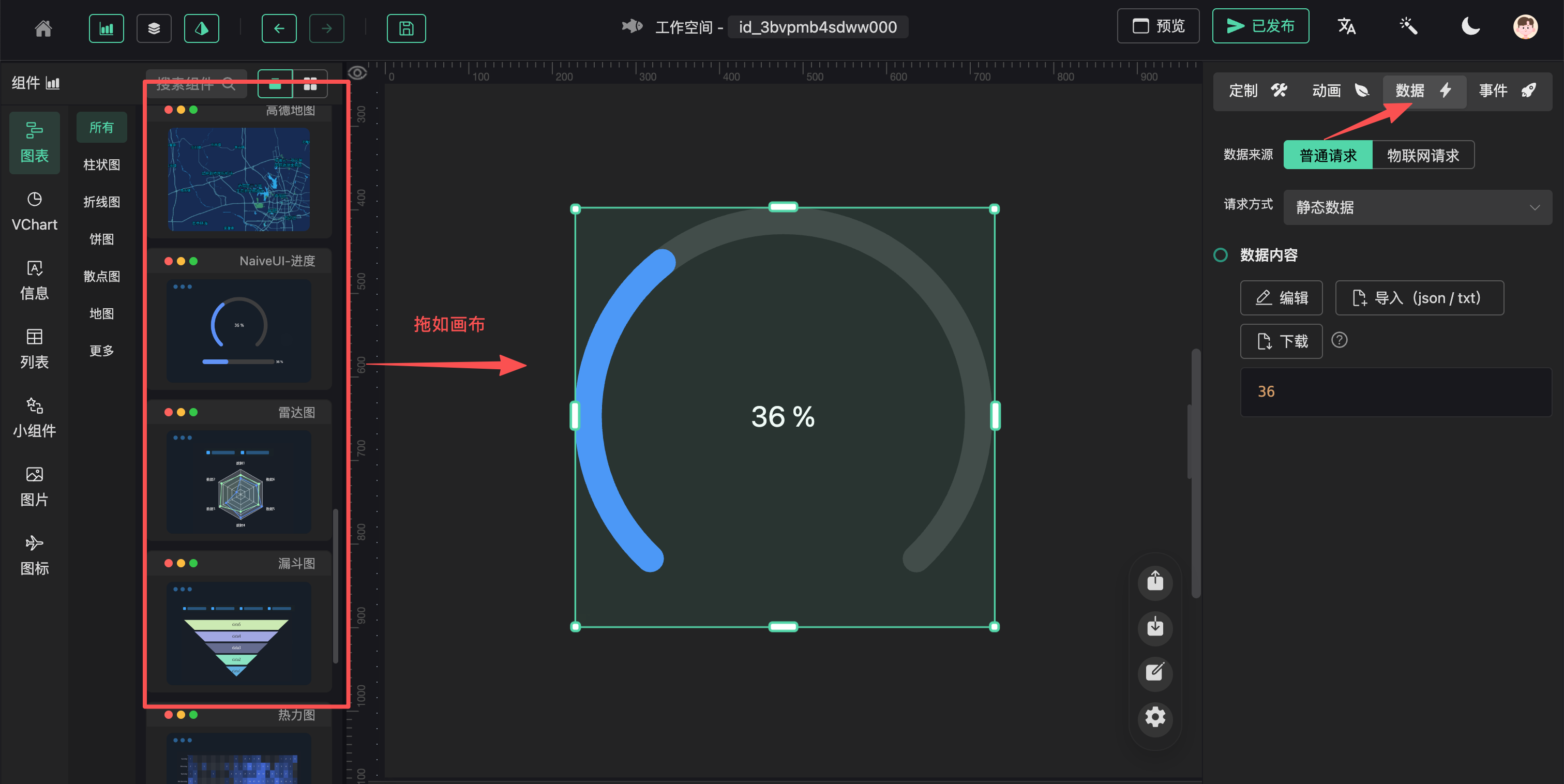Click the magic wand icon
The height and width of the screenshot is (784, 1564).
coord(1408,27)
